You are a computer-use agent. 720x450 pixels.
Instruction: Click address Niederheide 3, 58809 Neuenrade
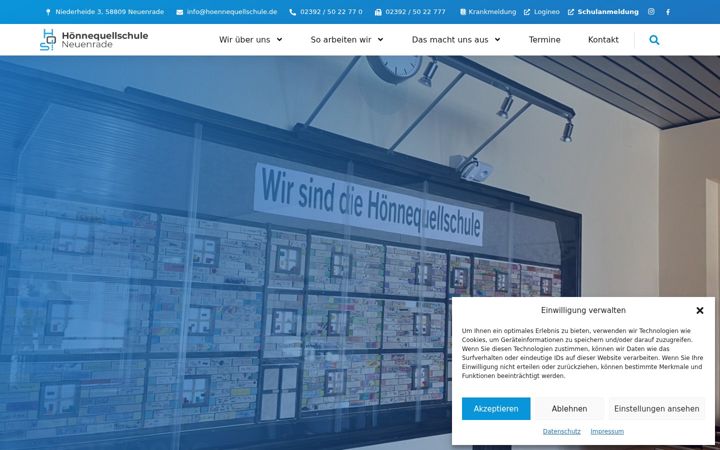[110, 12]
